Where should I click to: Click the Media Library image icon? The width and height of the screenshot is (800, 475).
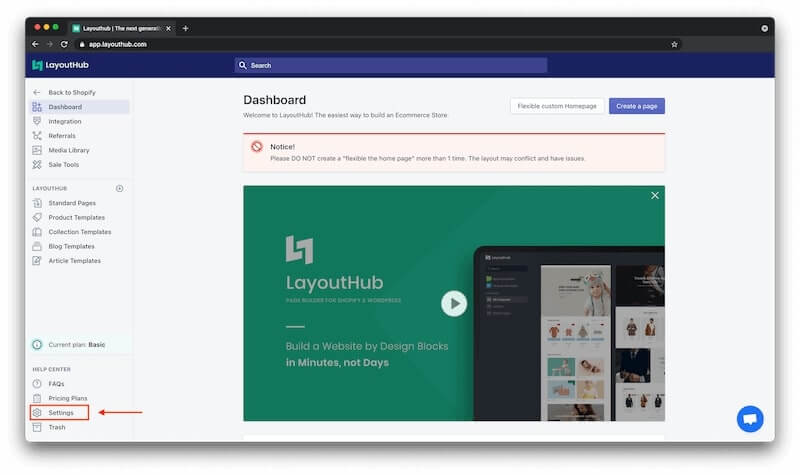point(37,150)
